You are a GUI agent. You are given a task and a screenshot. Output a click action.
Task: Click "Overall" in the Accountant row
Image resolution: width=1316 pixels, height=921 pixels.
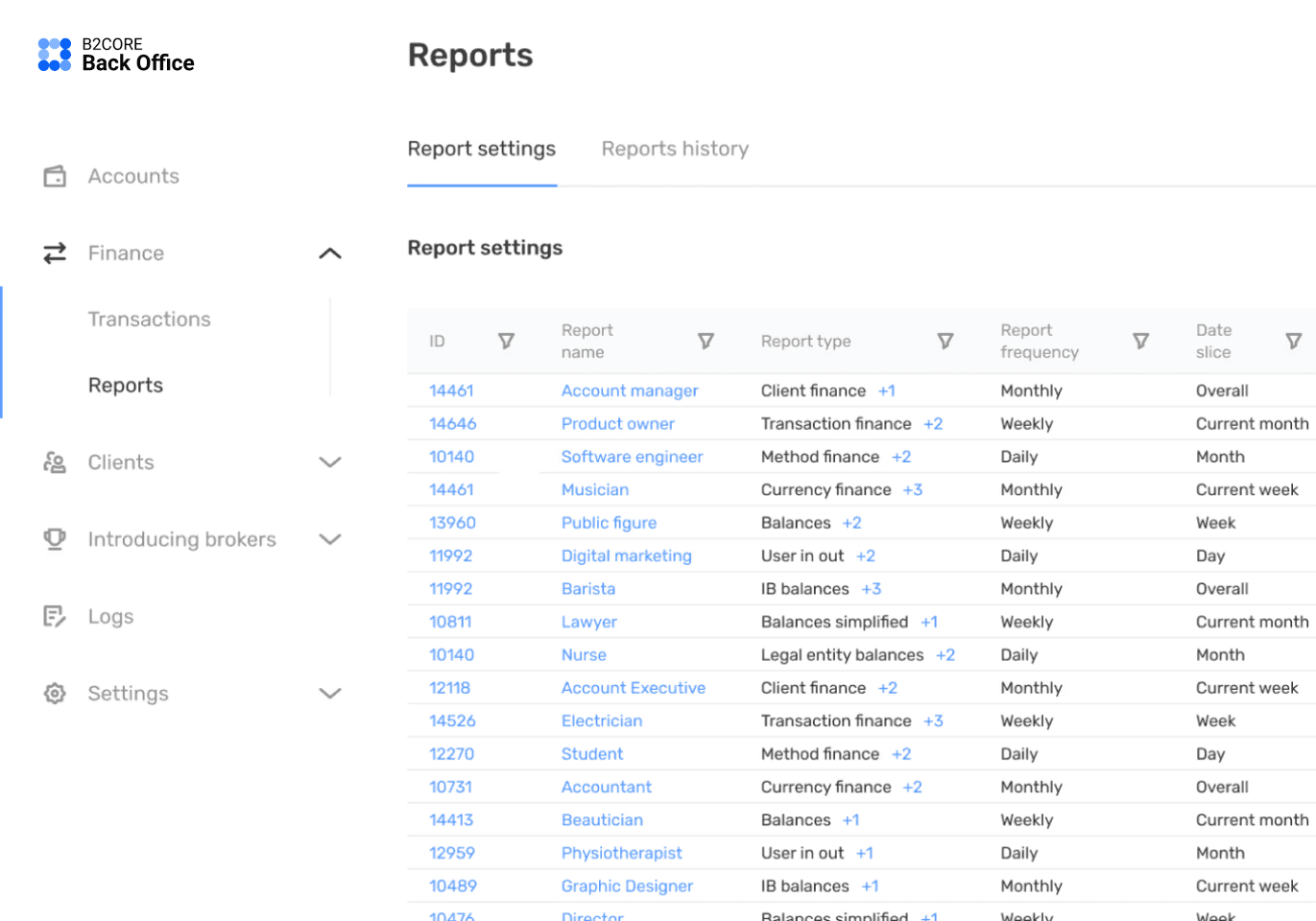pos(1222,788)
